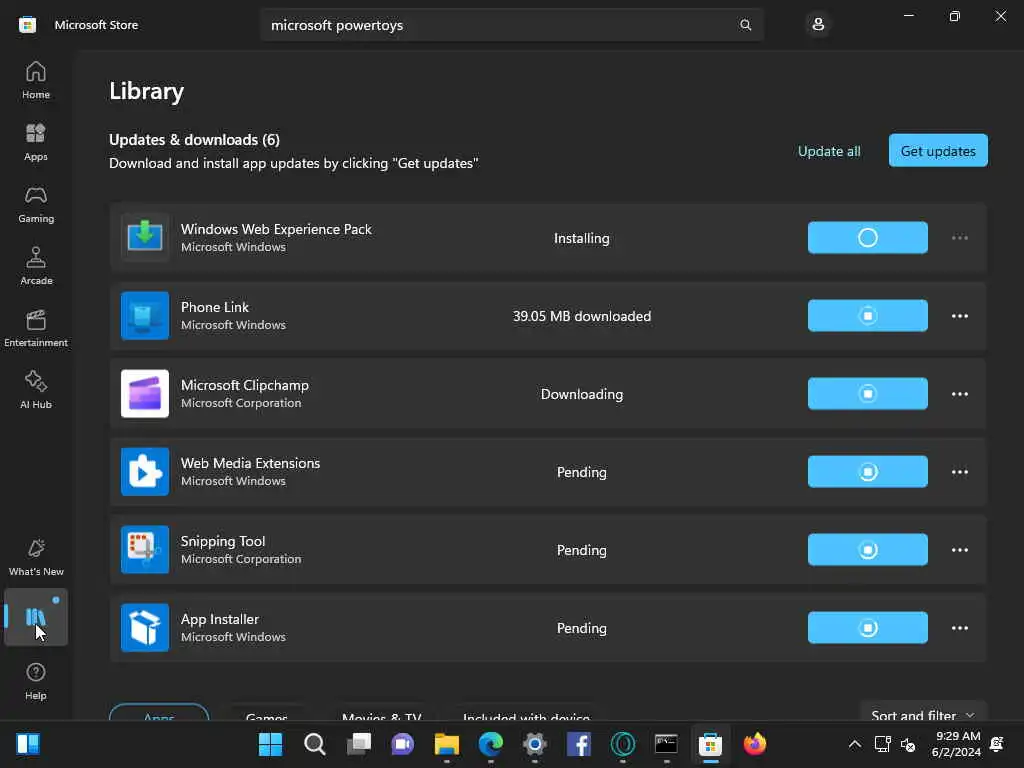1024x768 pixels.
Task: Cancel the pending App Installer update
Action: (867, 628)
